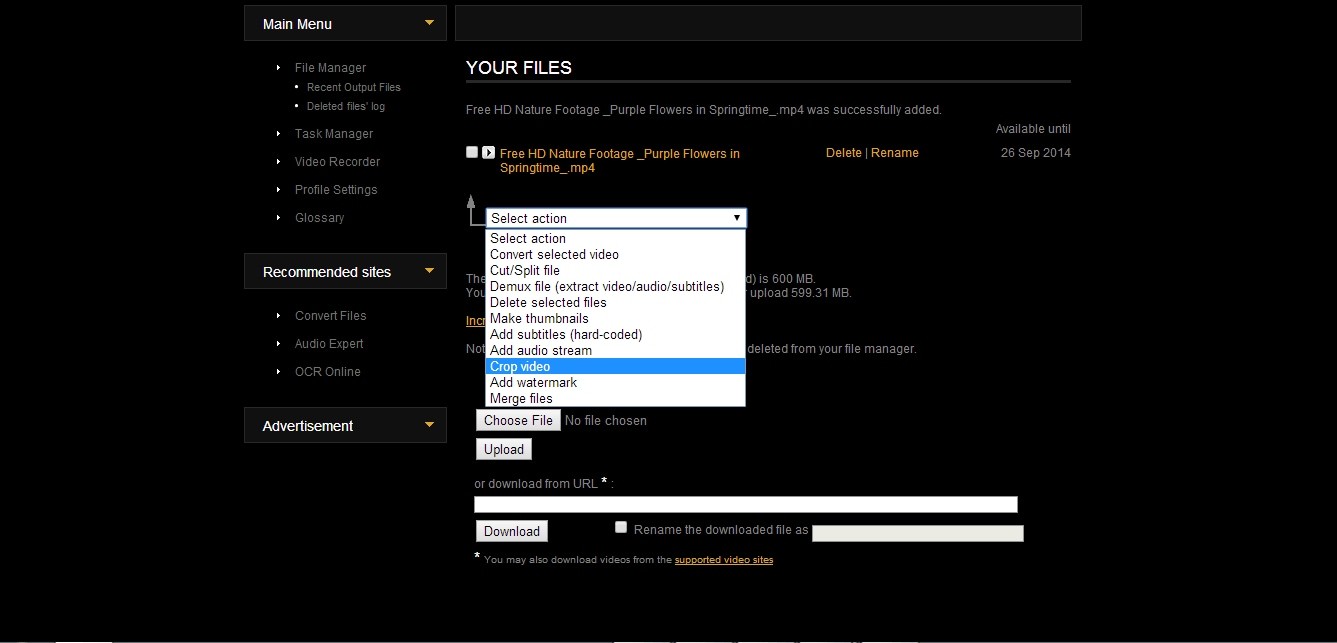The width and height of the screenshot is (1337, 643).
Task: Collapse the Main Menu panel arrow
Action: pyautogui.click(x=430, y=23)
